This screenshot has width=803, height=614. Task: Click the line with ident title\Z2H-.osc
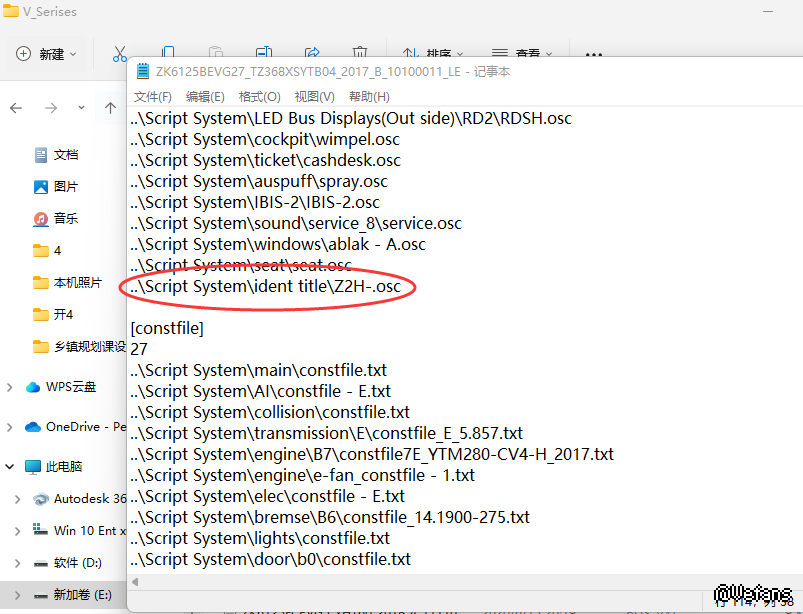click(265, 286)
